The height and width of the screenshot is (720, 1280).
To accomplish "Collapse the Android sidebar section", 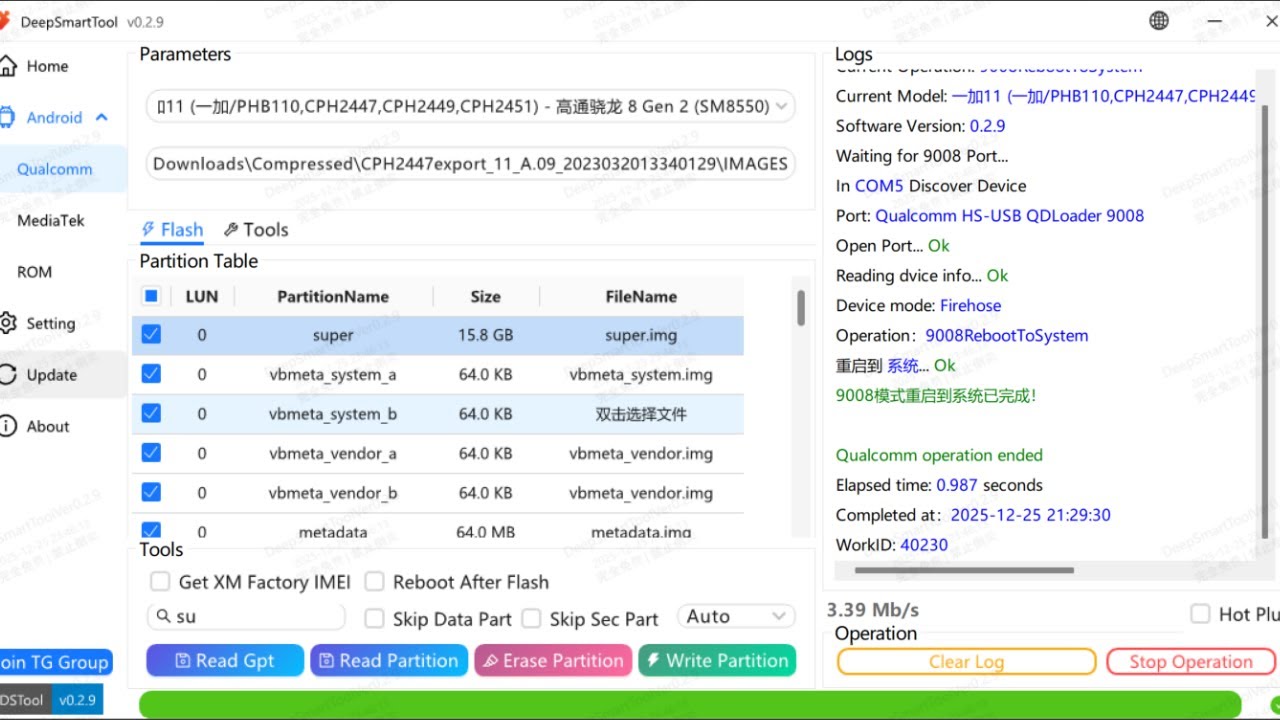I will coord(101,117).
